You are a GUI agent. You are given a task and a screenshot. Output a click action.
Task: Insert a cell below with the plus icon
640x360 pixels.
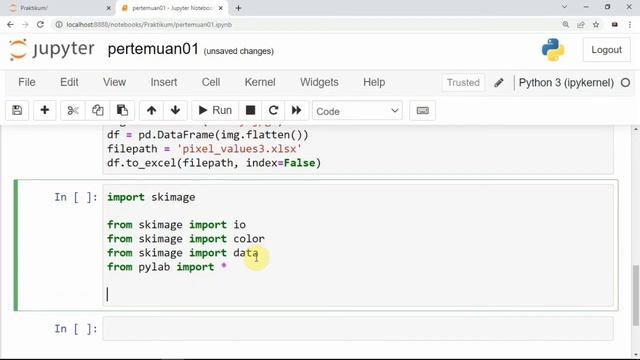coord(44,111)
